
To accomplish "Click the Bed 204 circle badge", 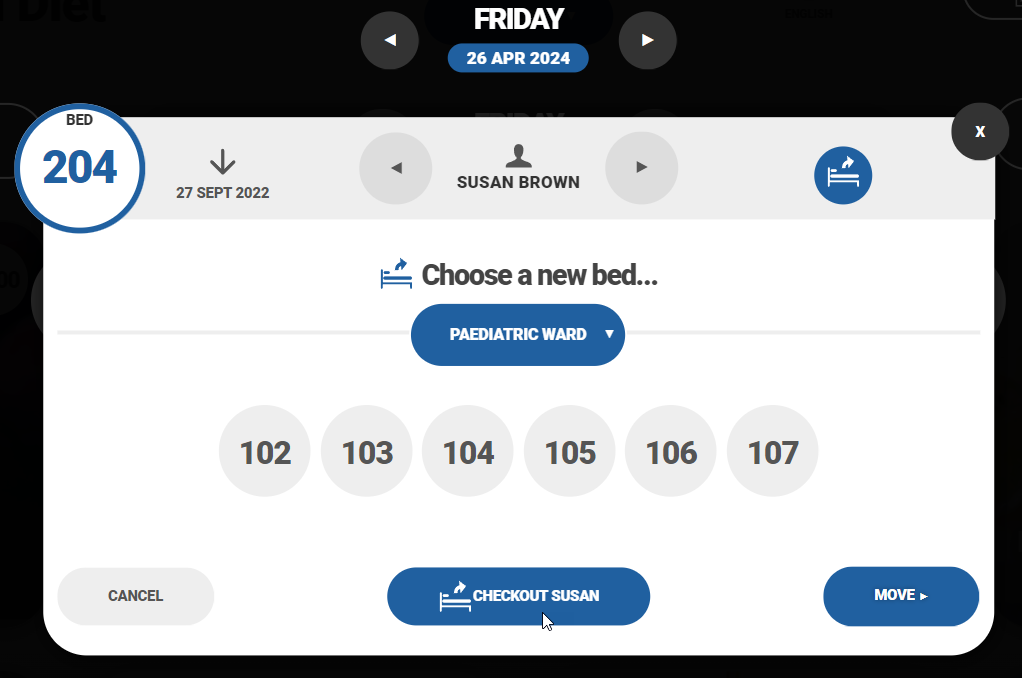I will tap(80, 168).
